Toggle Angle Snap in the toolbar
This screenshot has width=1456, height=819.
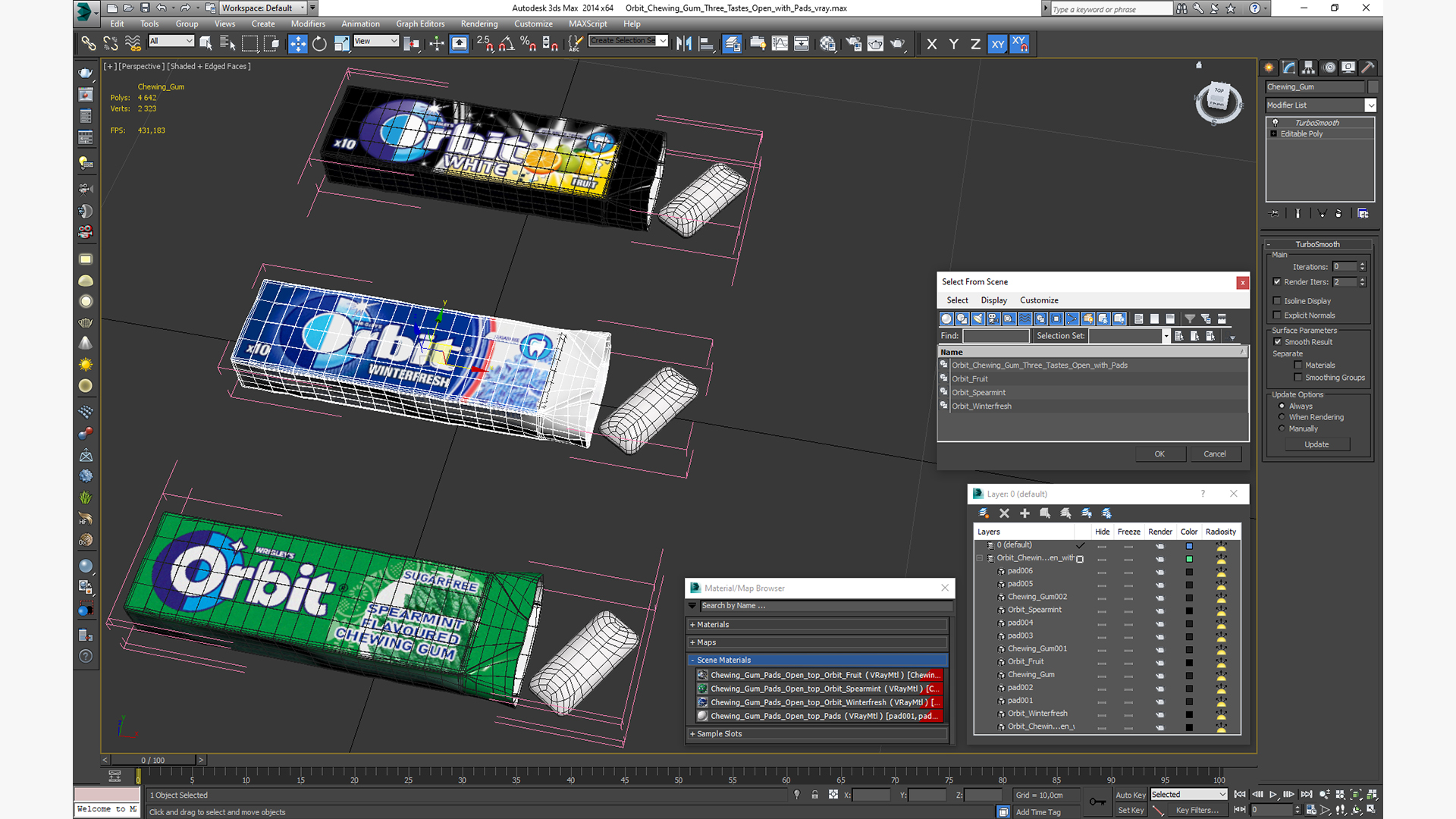(x=507, y=44)
